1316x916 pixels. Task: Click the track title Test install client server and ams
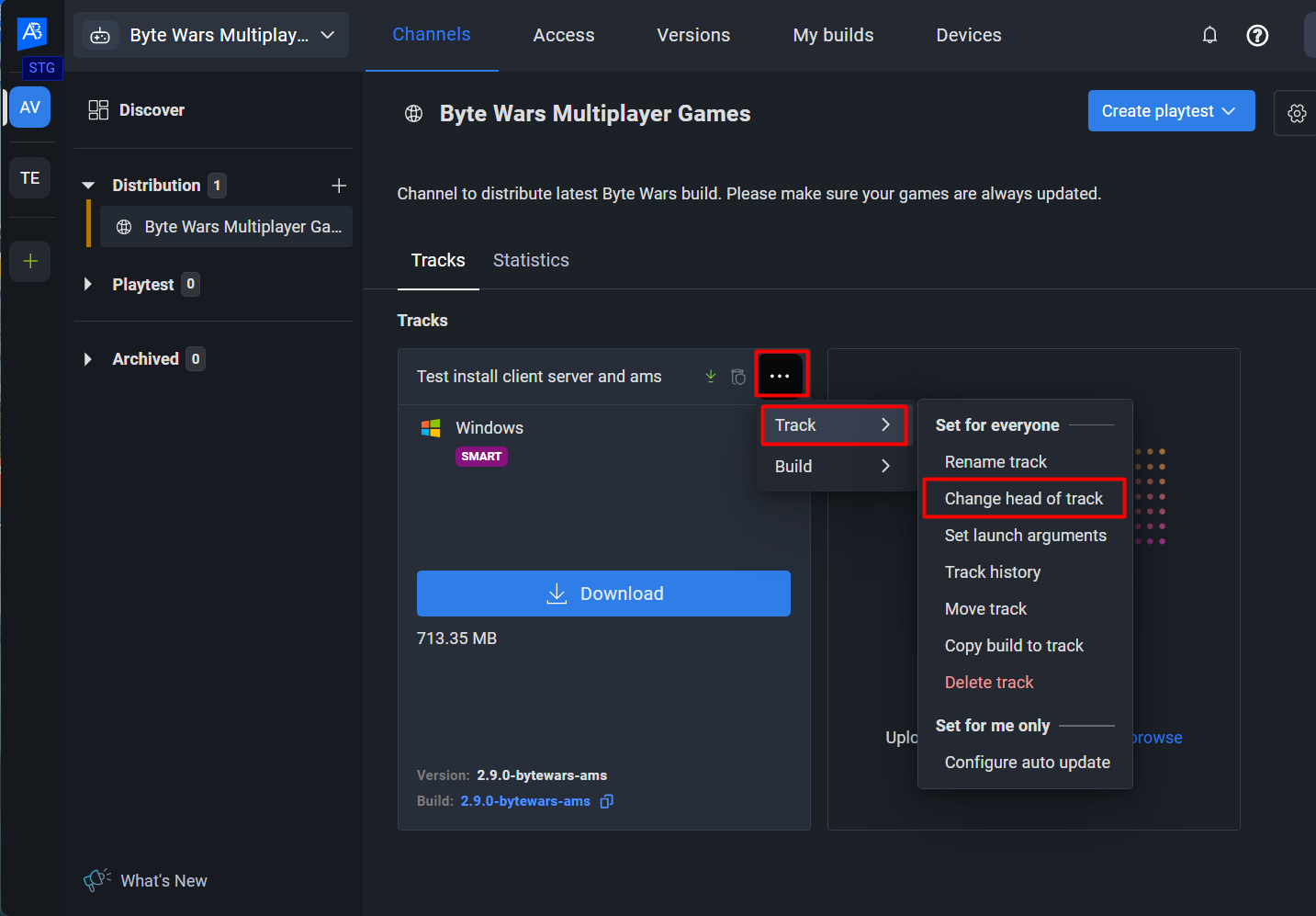[539, 377]
